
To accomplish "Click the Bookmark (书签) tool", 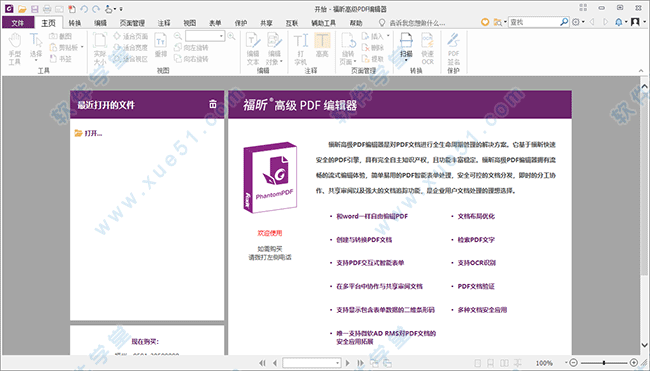I will (x=61, y=59).
